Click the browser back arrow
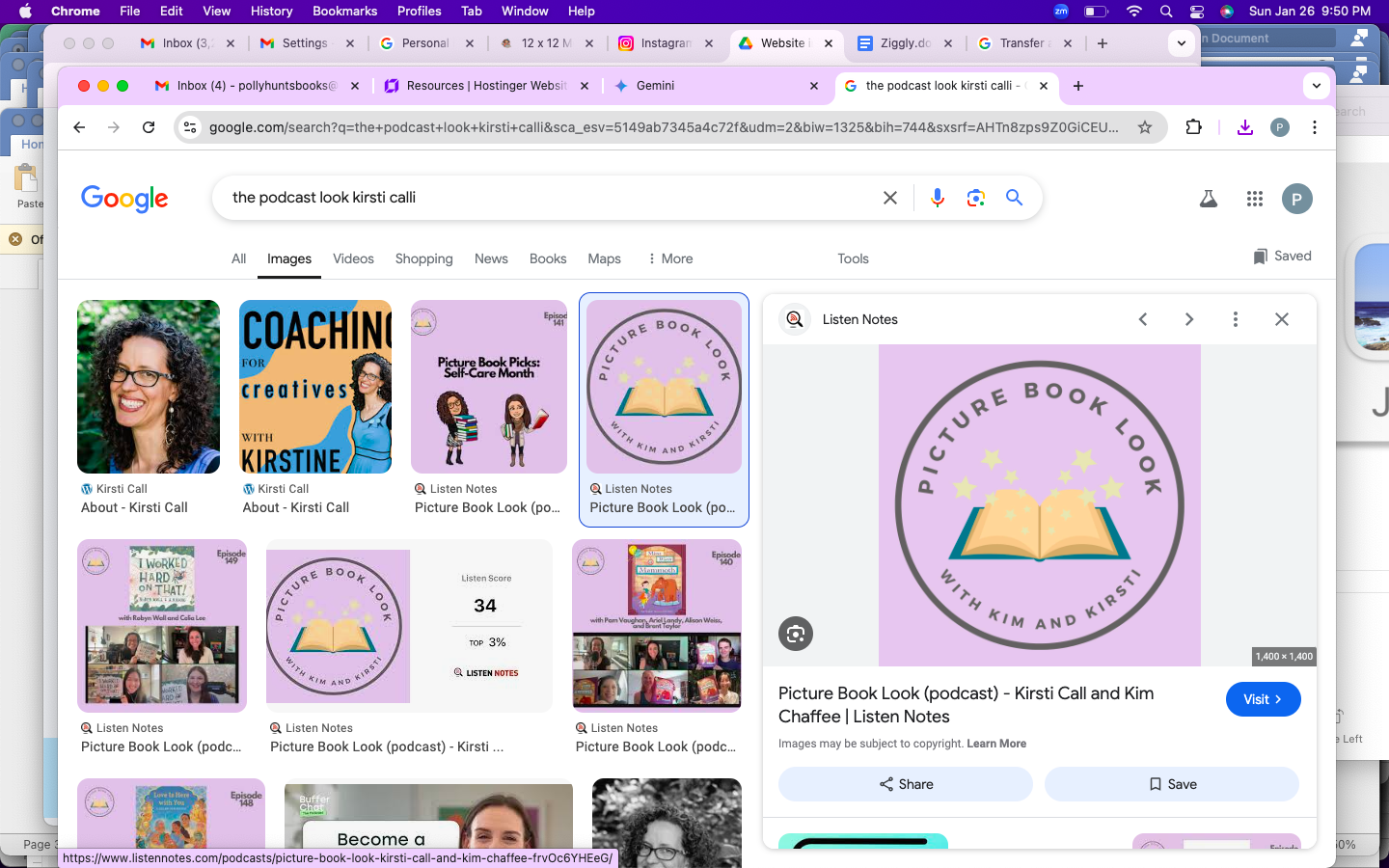 pos(79,127)
